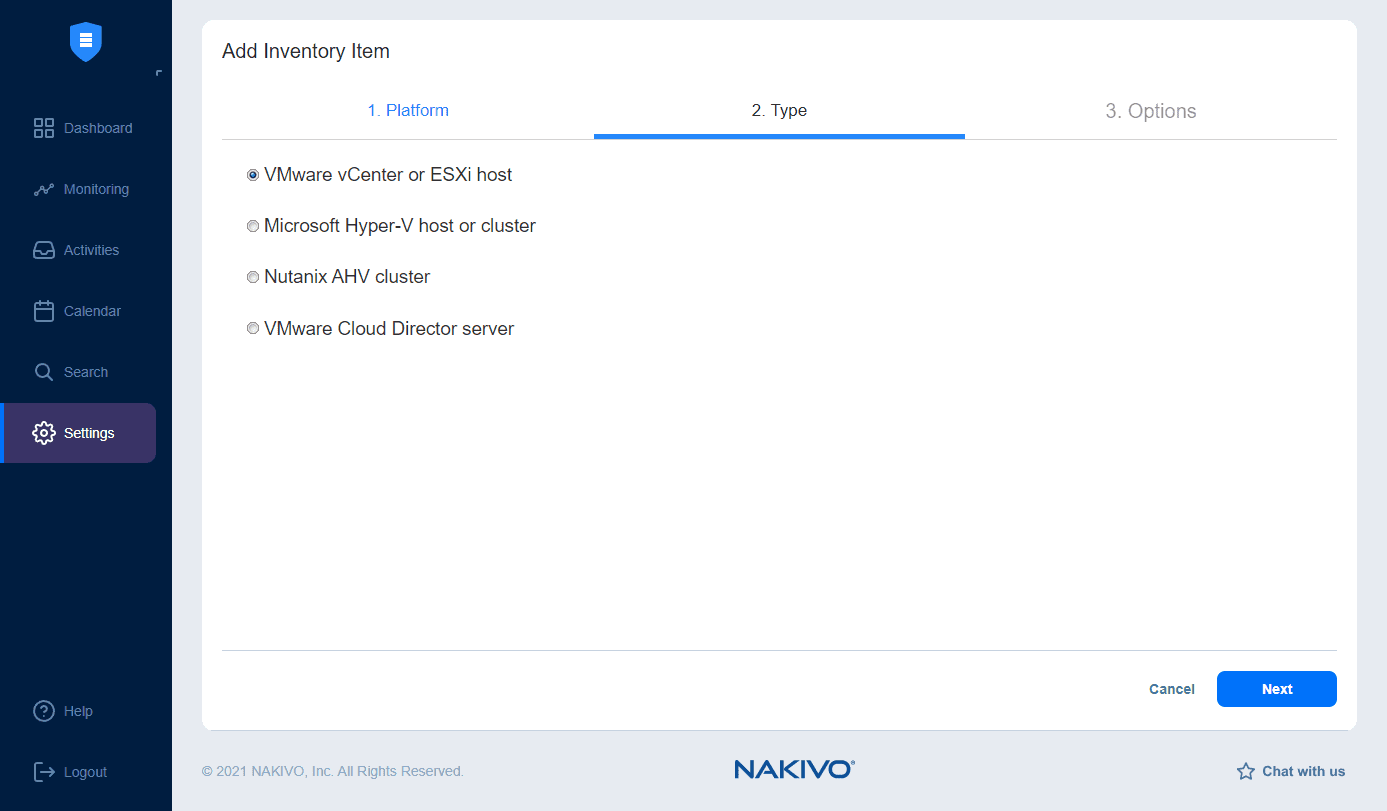Go back to the 1. Platform step

tap(408, 110)
